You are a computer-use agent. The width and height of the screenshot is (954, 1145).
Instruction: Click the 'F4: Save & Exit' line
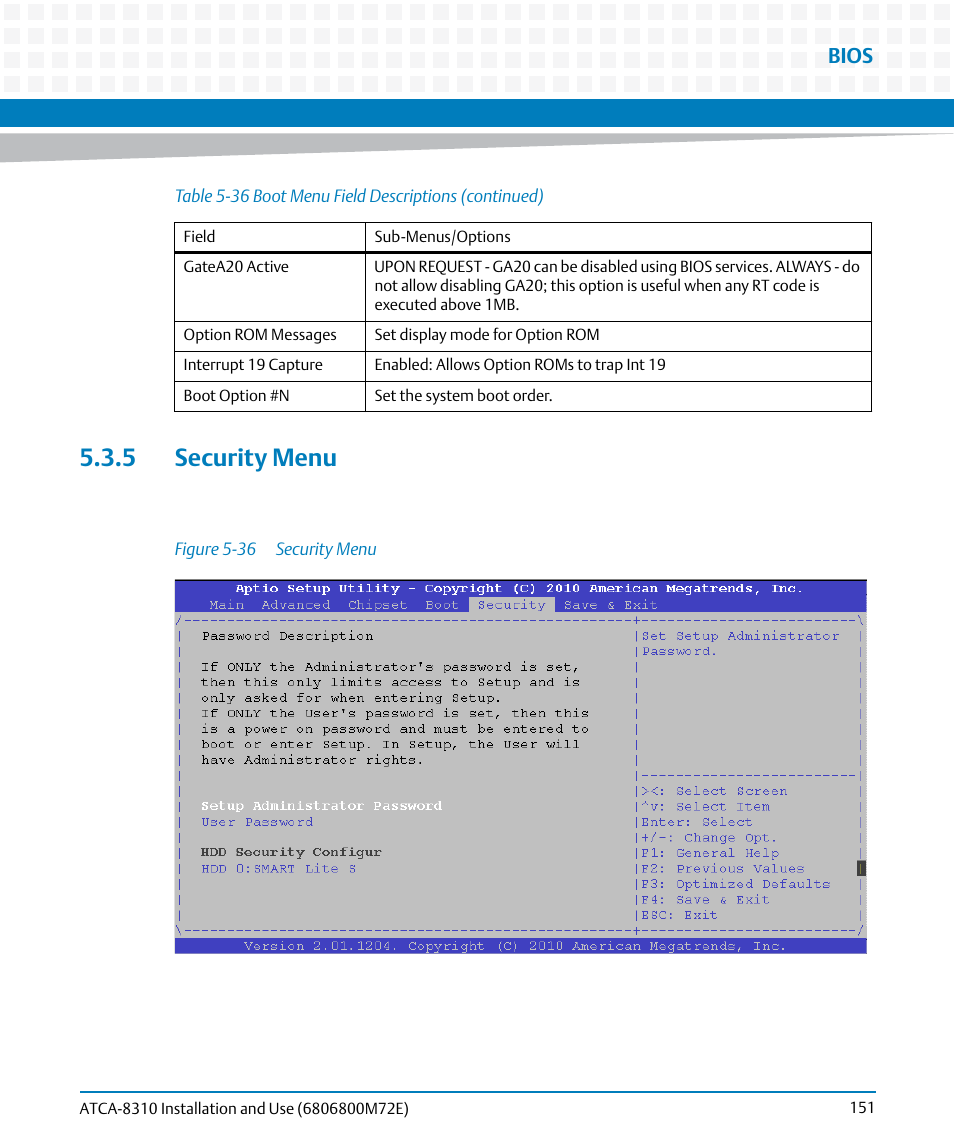[x=705, y=900]
